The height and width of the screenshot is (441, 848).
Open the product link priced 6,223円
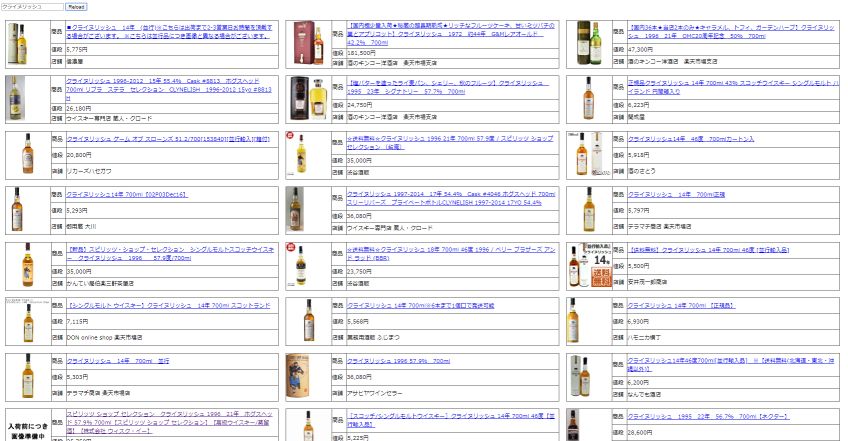click(733, 87)
